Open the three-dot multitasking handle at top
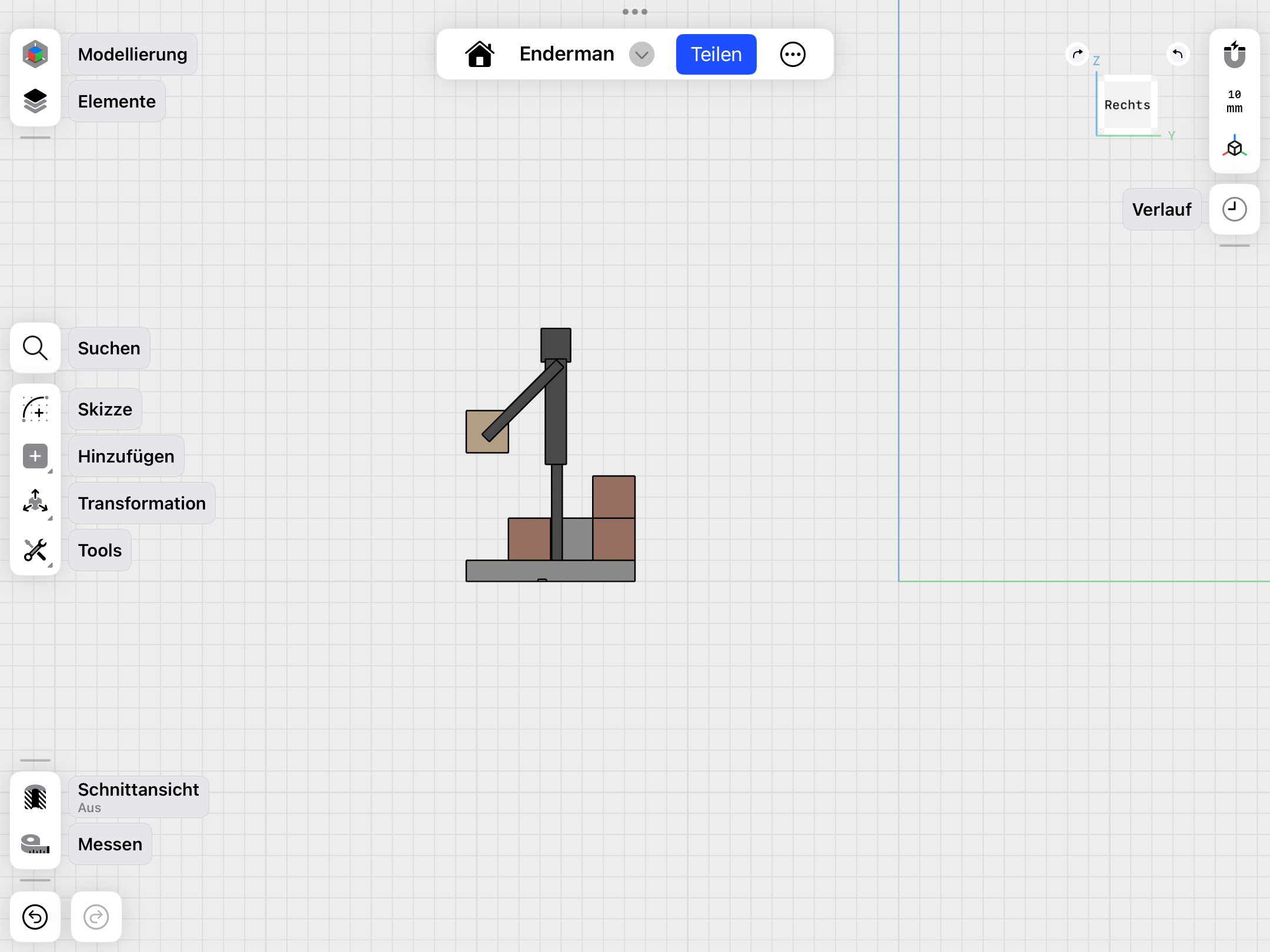This screenshot has height=952, width=1270. tap(635, 11)
